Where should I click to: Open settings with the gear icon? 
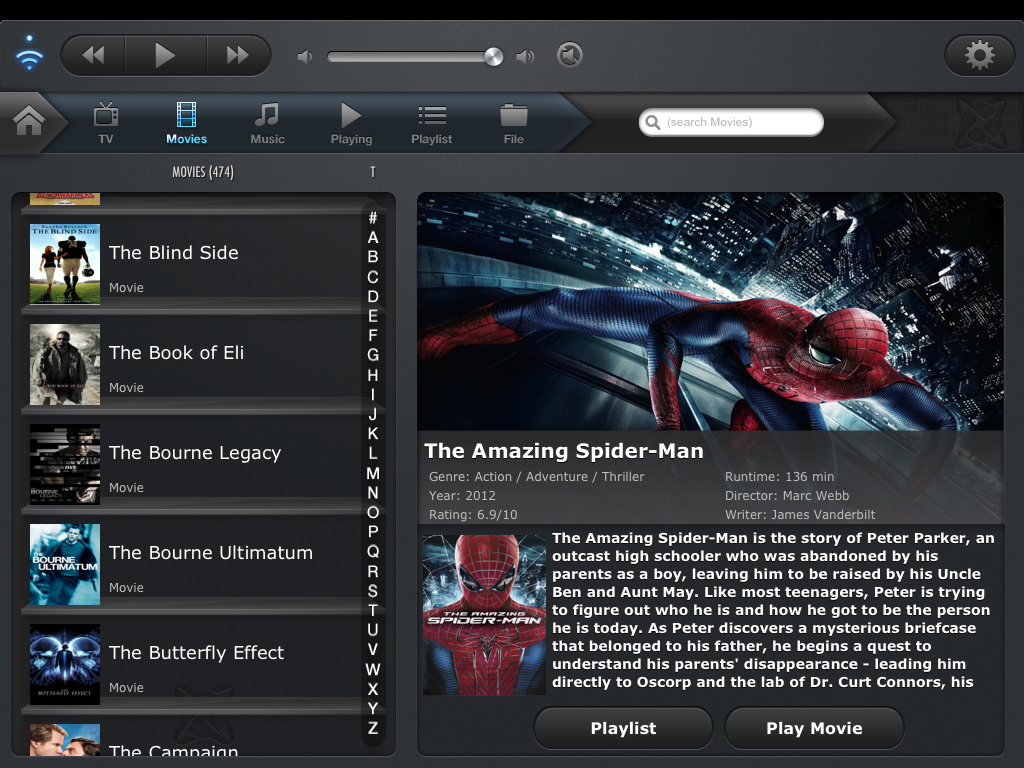(979, 55)
